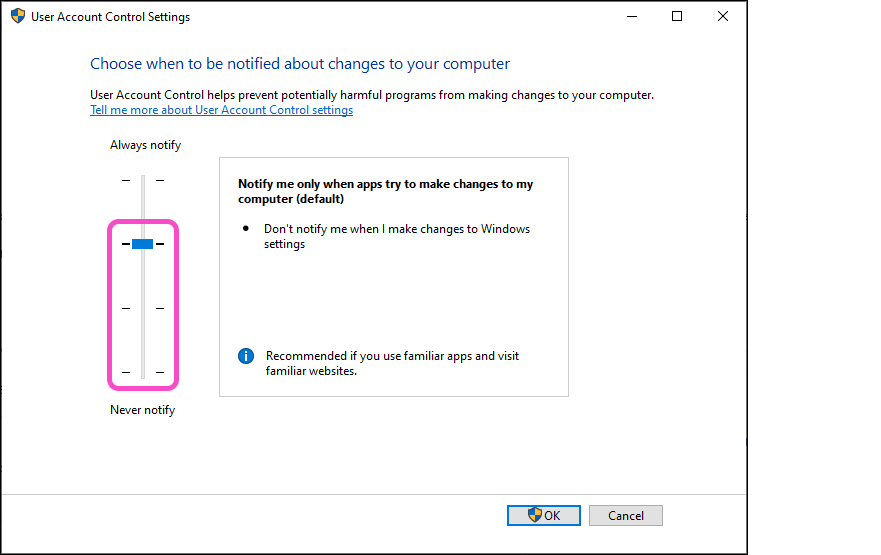Minimize the User Account Control Settings window
Image resolution: width=881 pixels, height=555 pixels.
(631, 17)
